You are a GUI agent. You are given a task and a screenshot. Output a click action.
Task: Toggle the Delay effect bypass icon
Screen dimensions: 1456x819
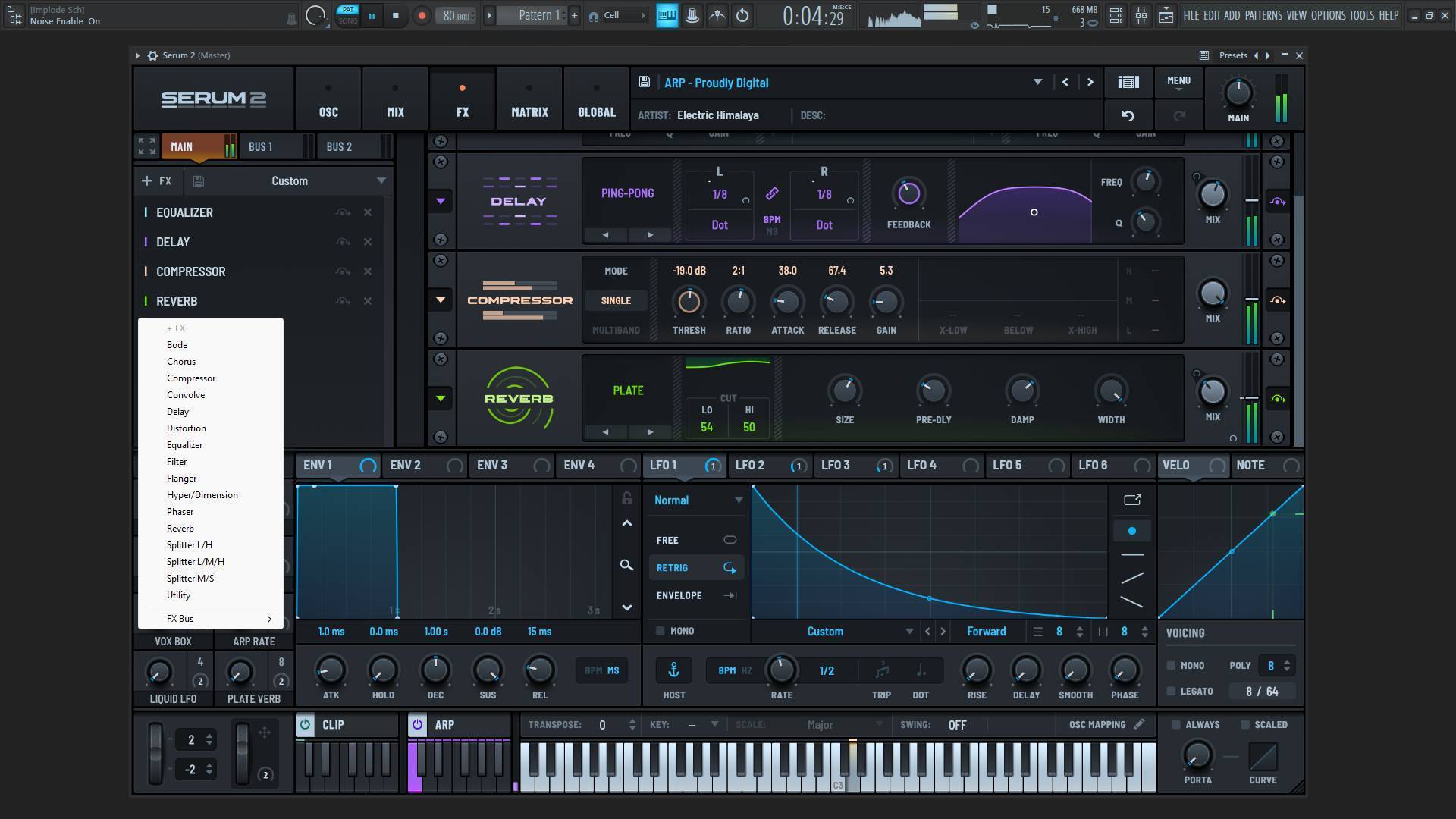(x=343, y=242)
